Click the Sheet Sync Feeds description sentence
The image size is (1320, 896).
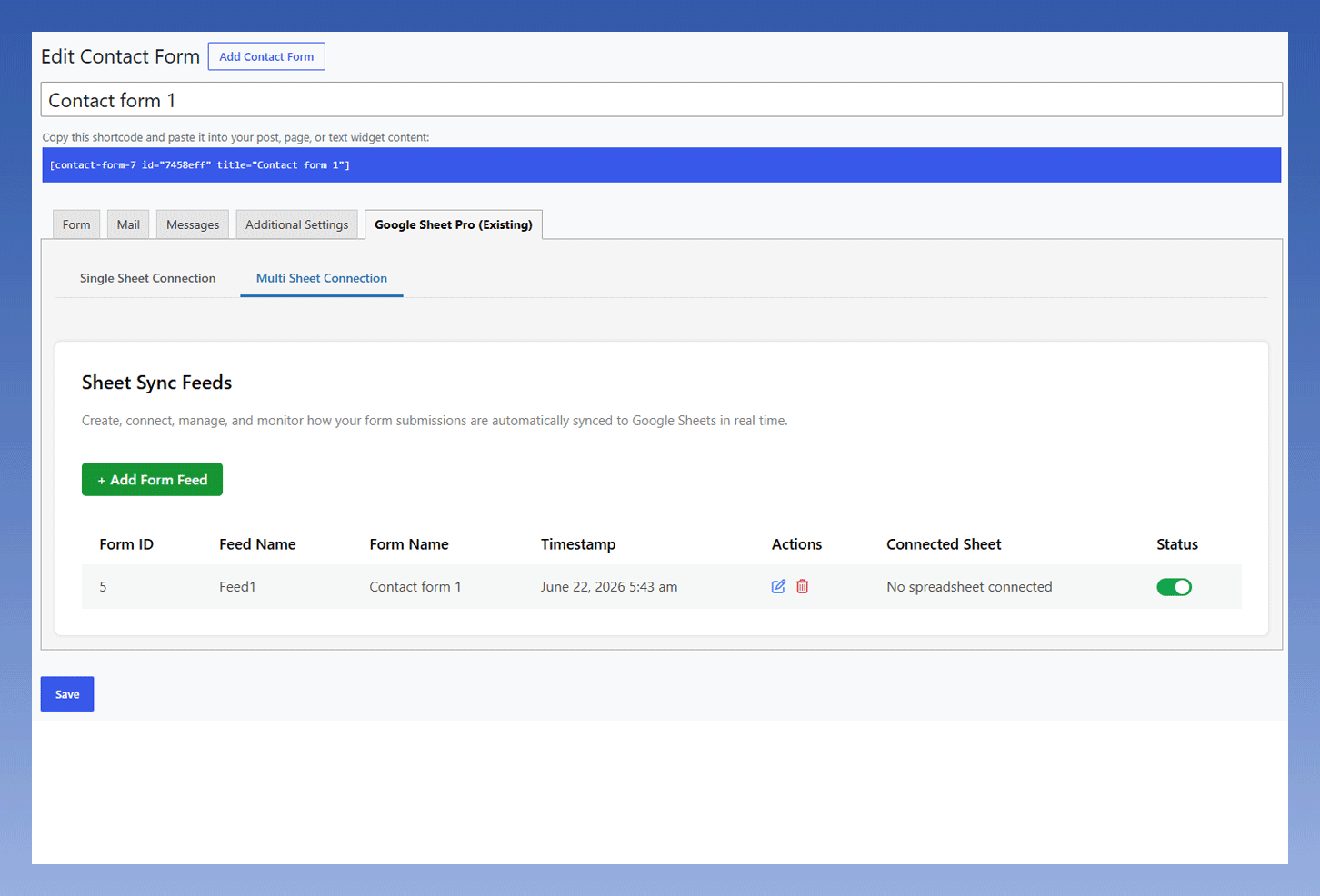pyautogui.click(x=435, y=421)
